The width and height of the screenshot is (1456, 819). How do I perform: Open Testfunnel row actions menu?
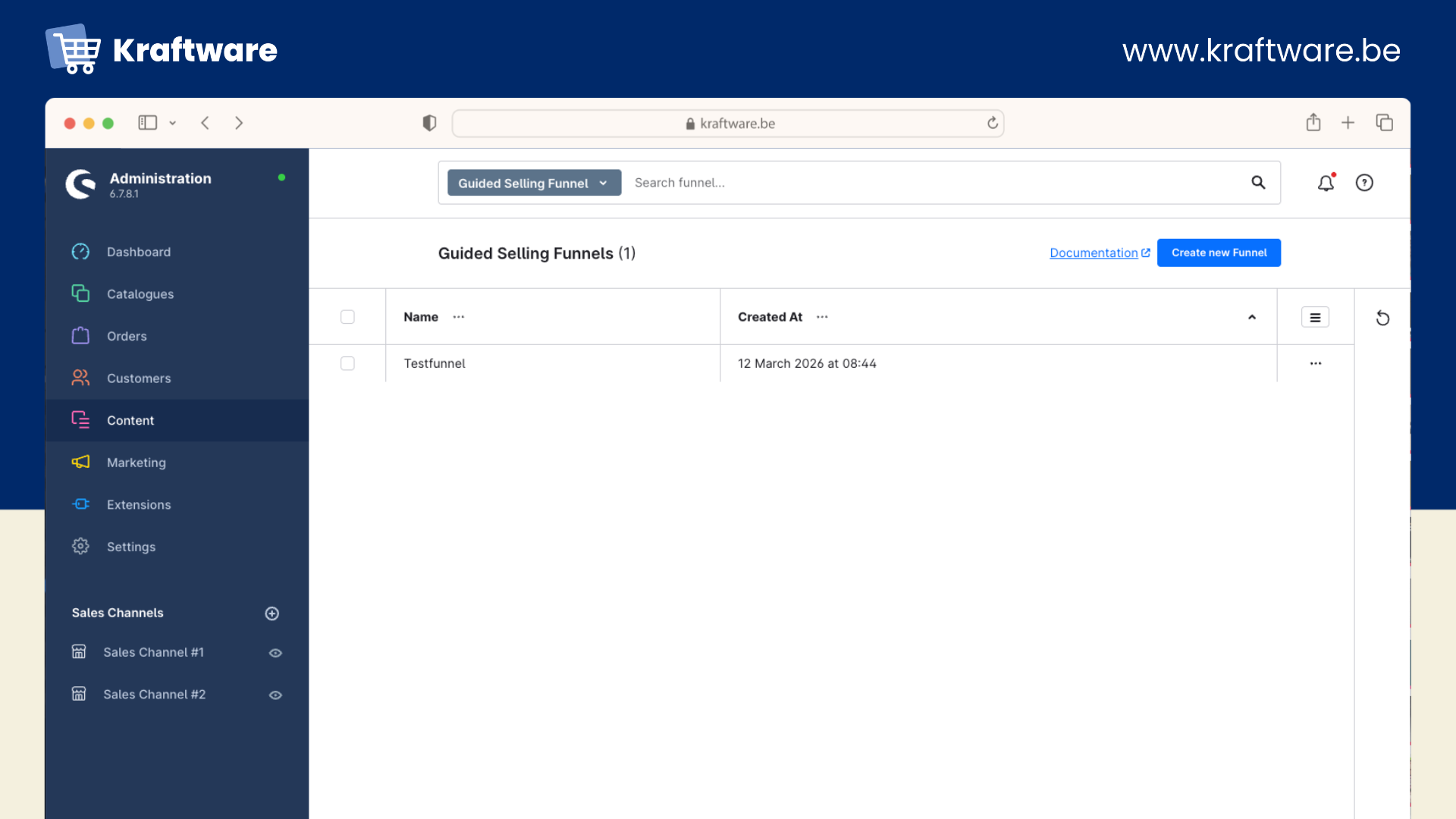point(1316,364)
